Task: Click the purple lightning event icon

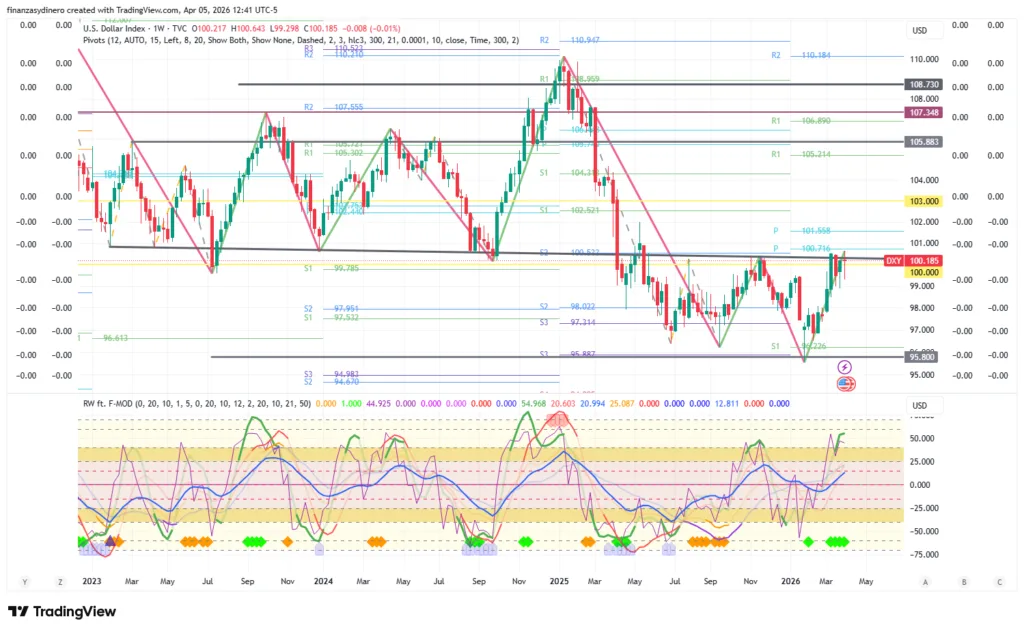Action: click(x=845, y=368)
